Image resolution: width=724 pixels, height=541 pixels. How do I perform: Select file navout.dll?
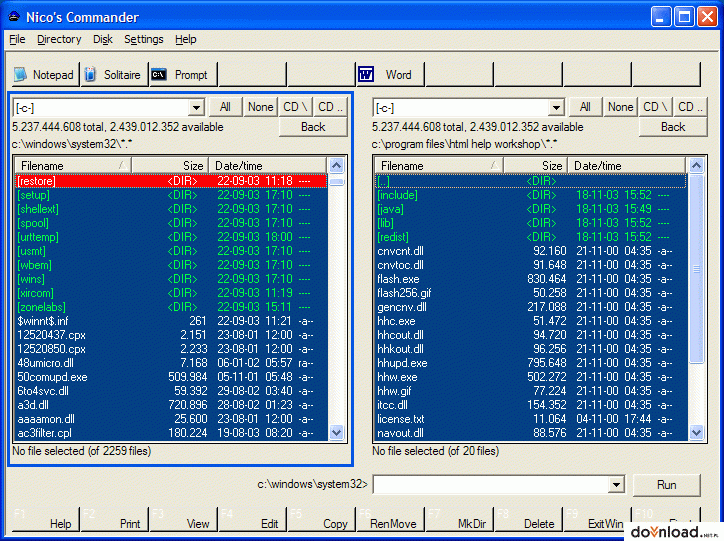(531, 433)
